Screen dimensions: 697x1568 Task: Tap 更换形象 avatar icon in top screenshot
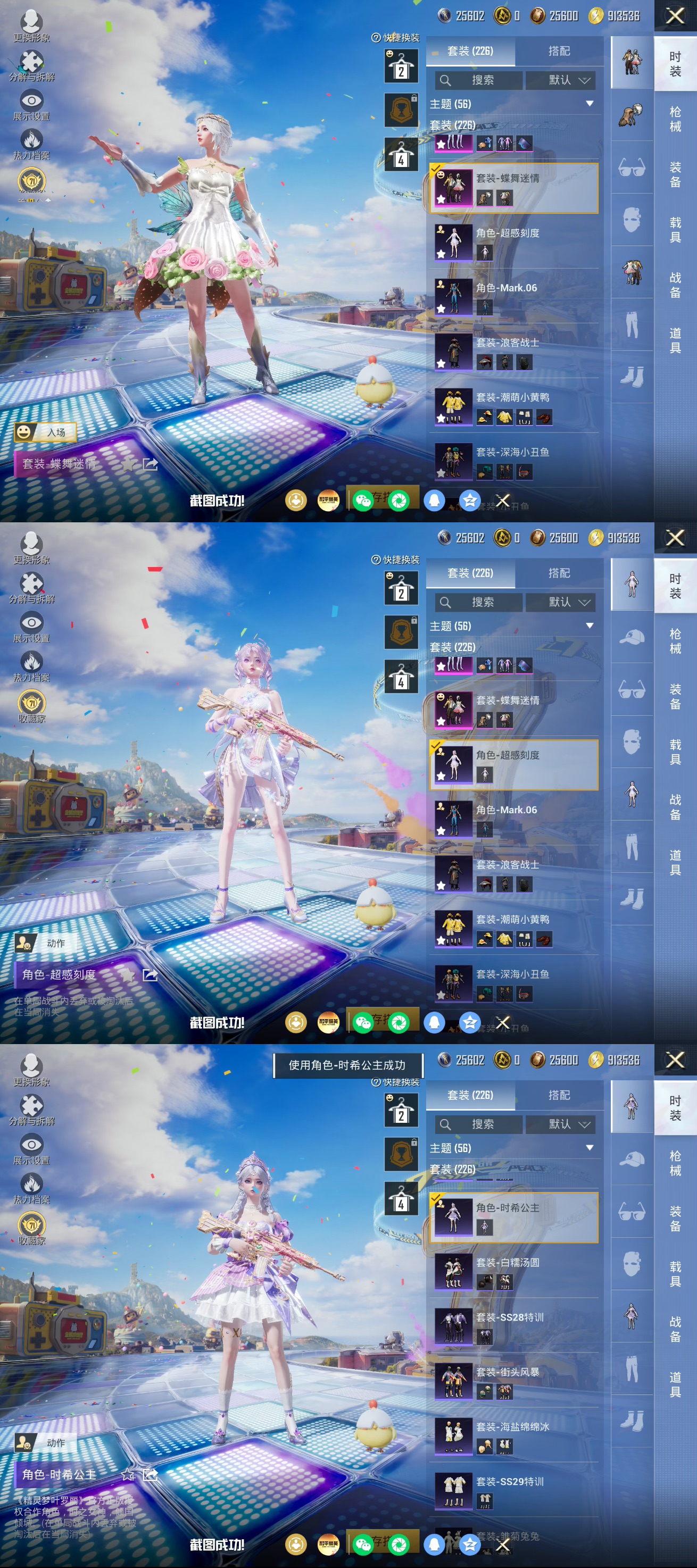point(31,22)
